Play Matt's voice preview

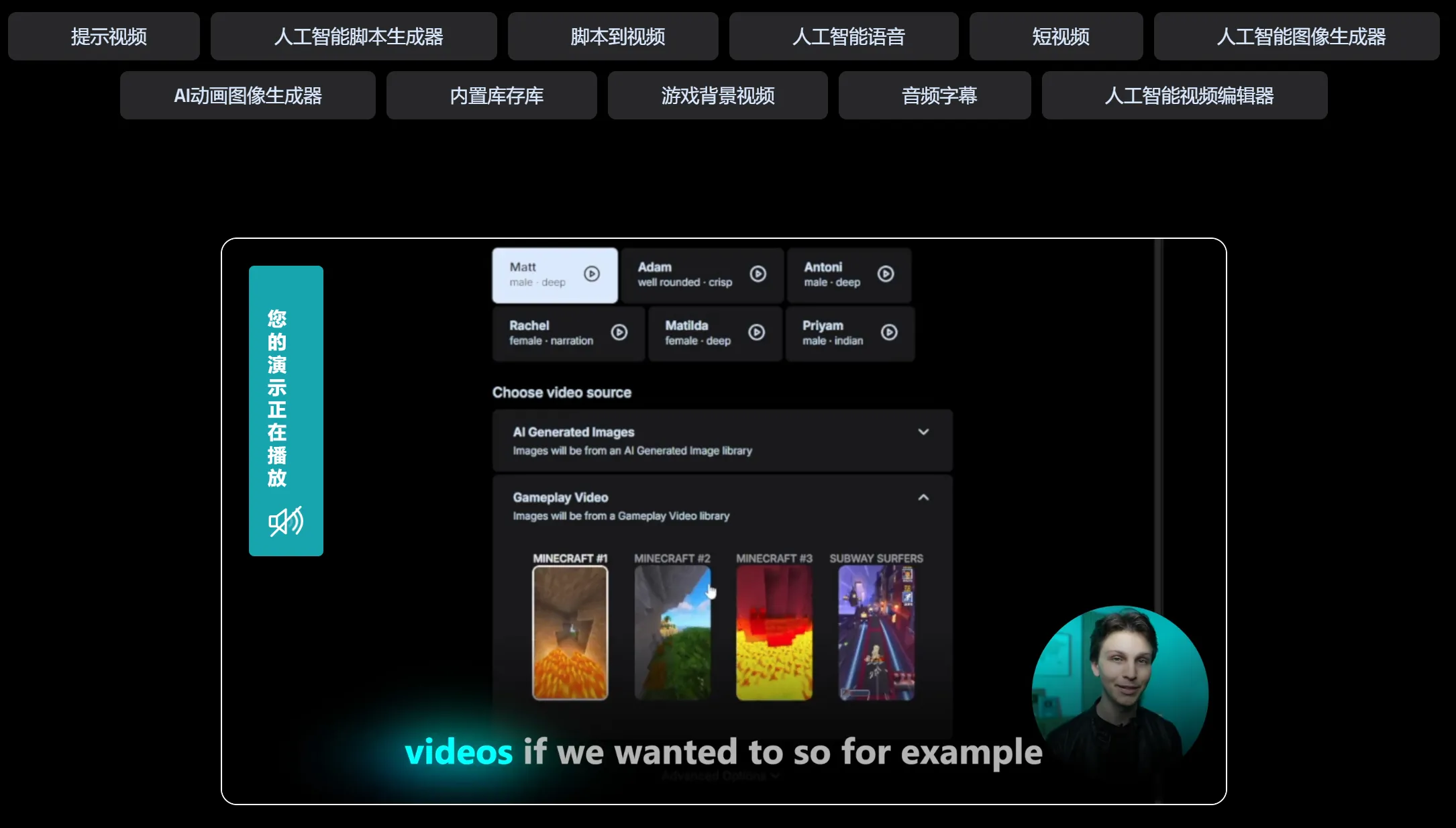click(x=590, y=274)
